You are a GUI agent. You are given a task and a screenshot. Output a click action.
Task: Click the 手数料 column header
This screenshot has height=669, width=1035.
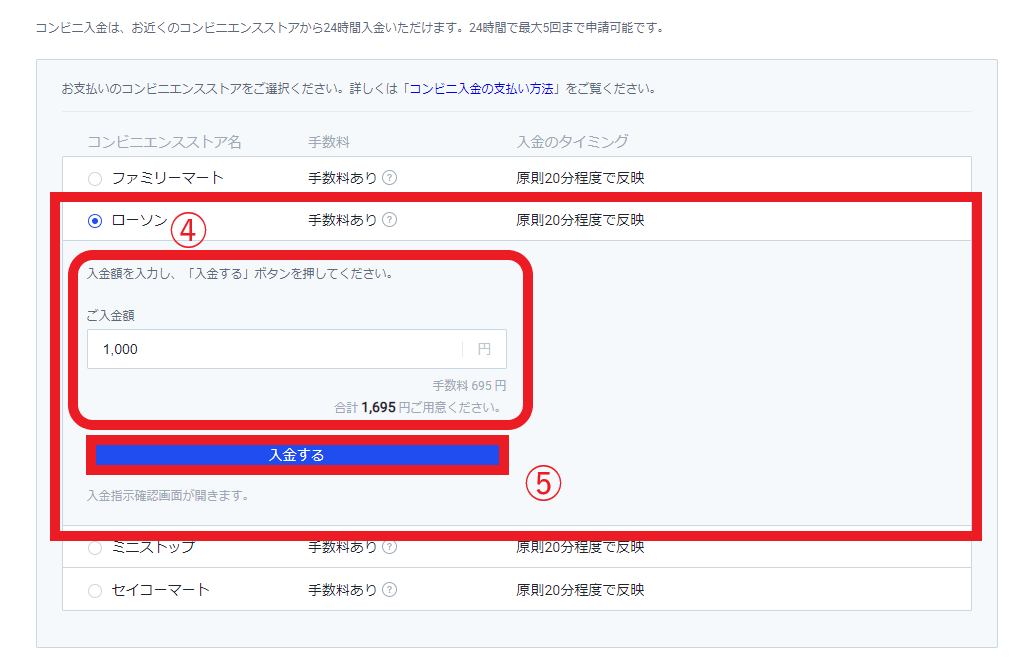point(328,142)
